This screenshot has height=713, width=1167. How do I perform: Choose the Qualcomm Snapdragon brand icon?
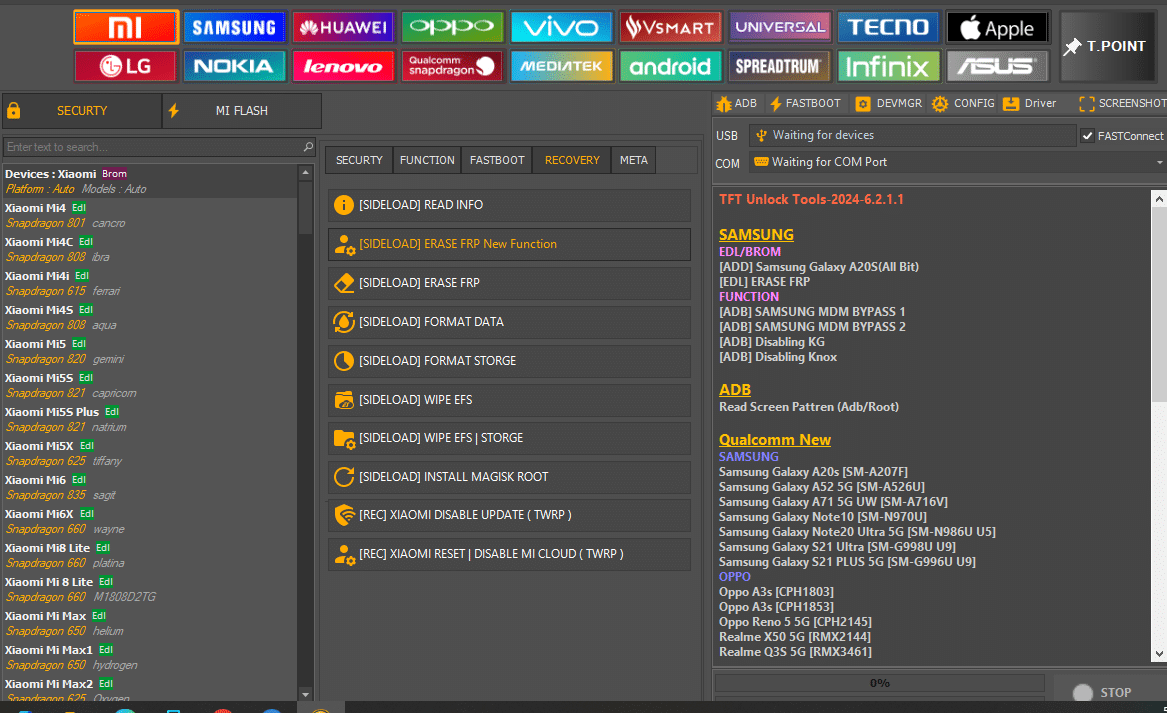452,66
